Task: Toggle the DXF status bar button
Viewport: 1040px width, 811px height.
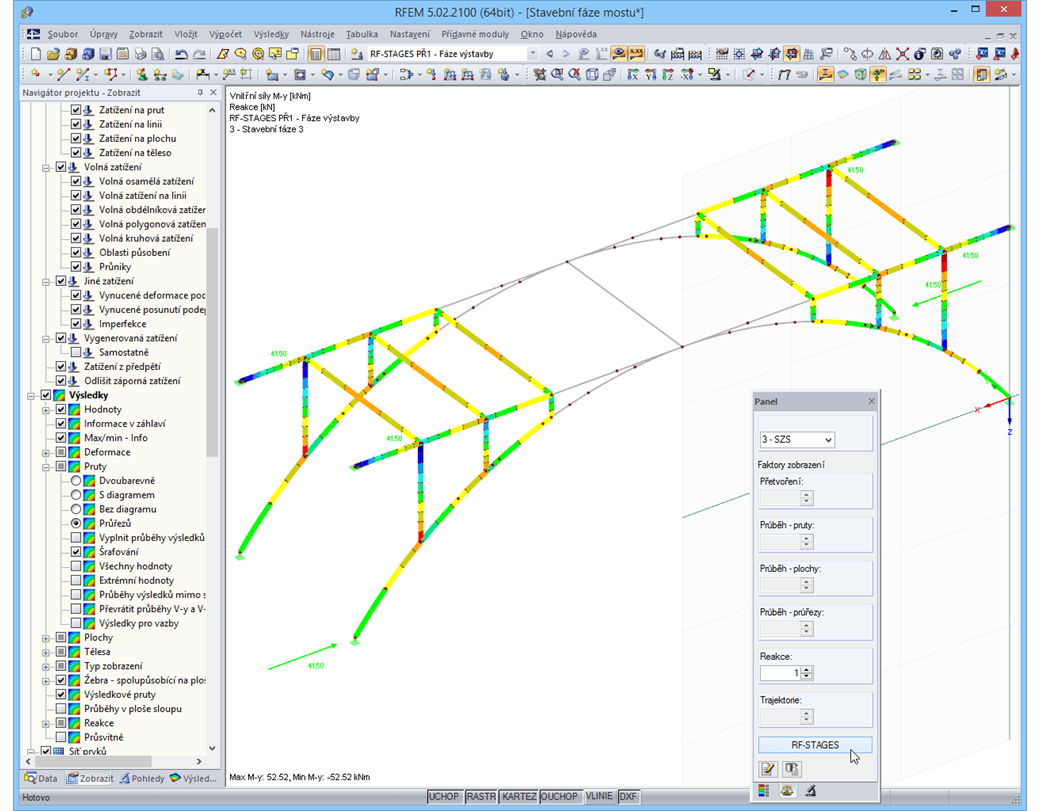Action: point(627,796)
